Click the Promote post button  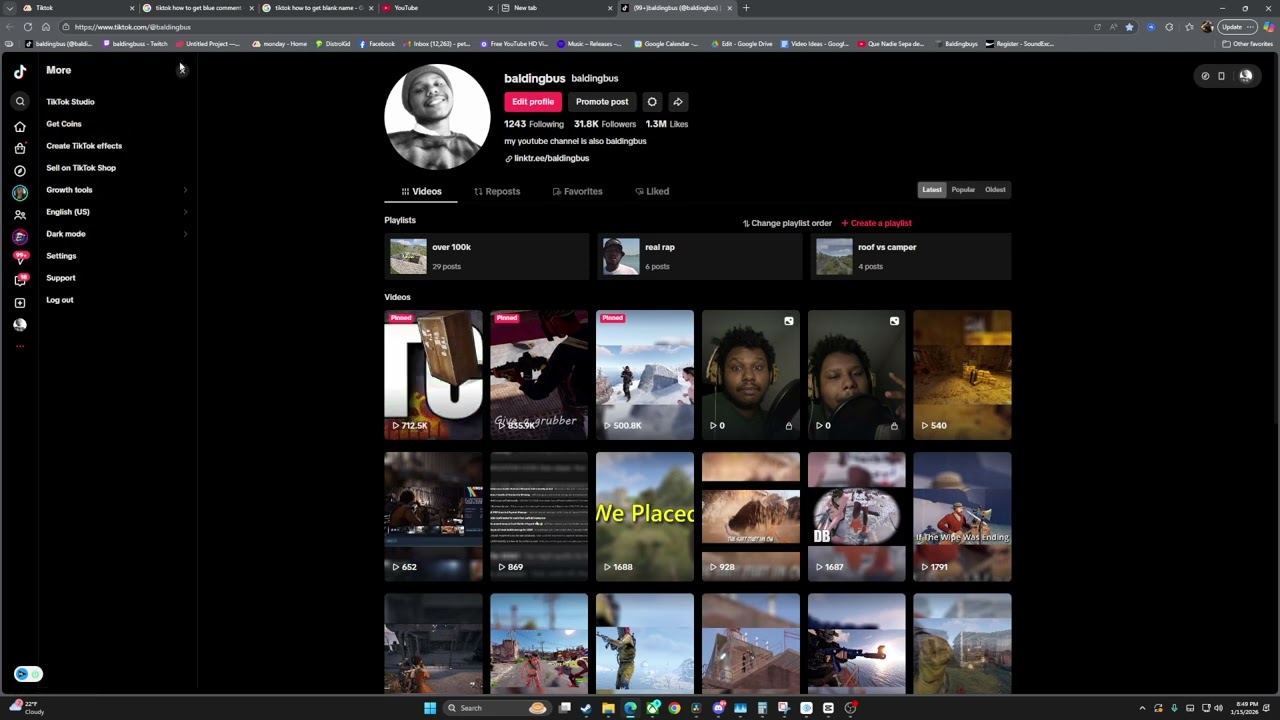(602, 102)
